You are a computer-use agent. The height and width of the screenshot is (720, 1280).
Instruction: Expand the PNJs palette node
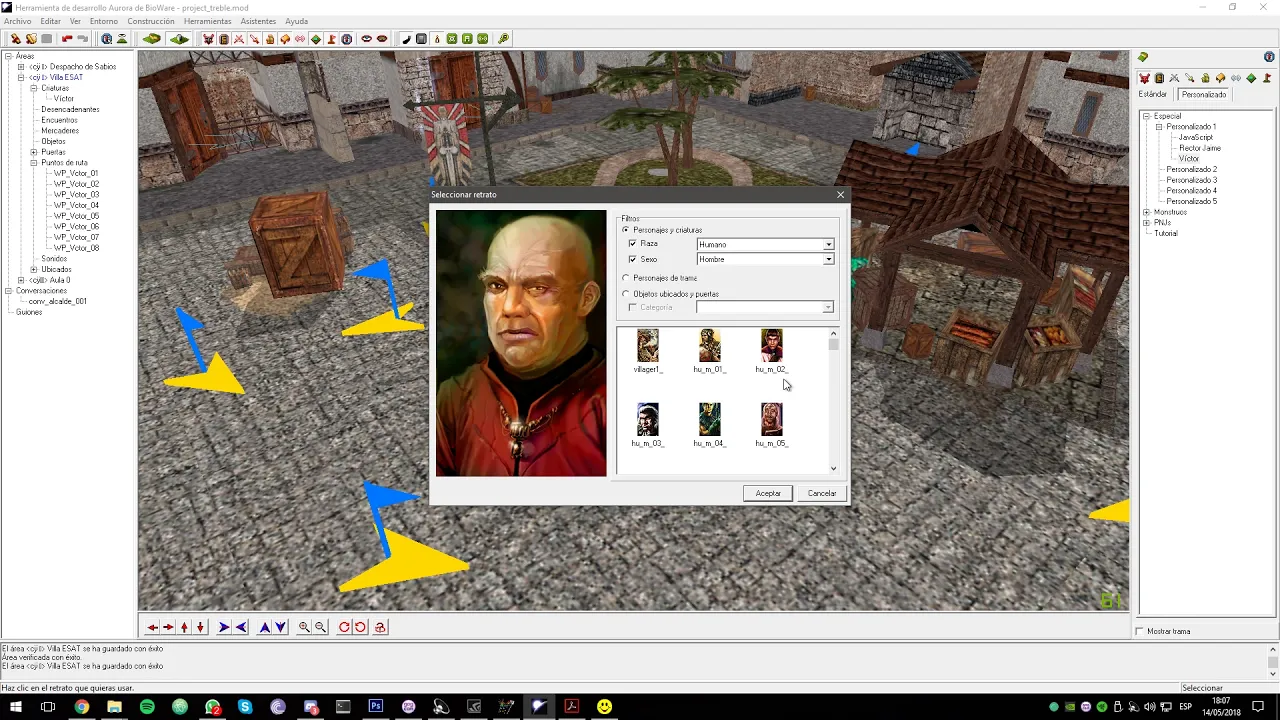[1146, 223]
